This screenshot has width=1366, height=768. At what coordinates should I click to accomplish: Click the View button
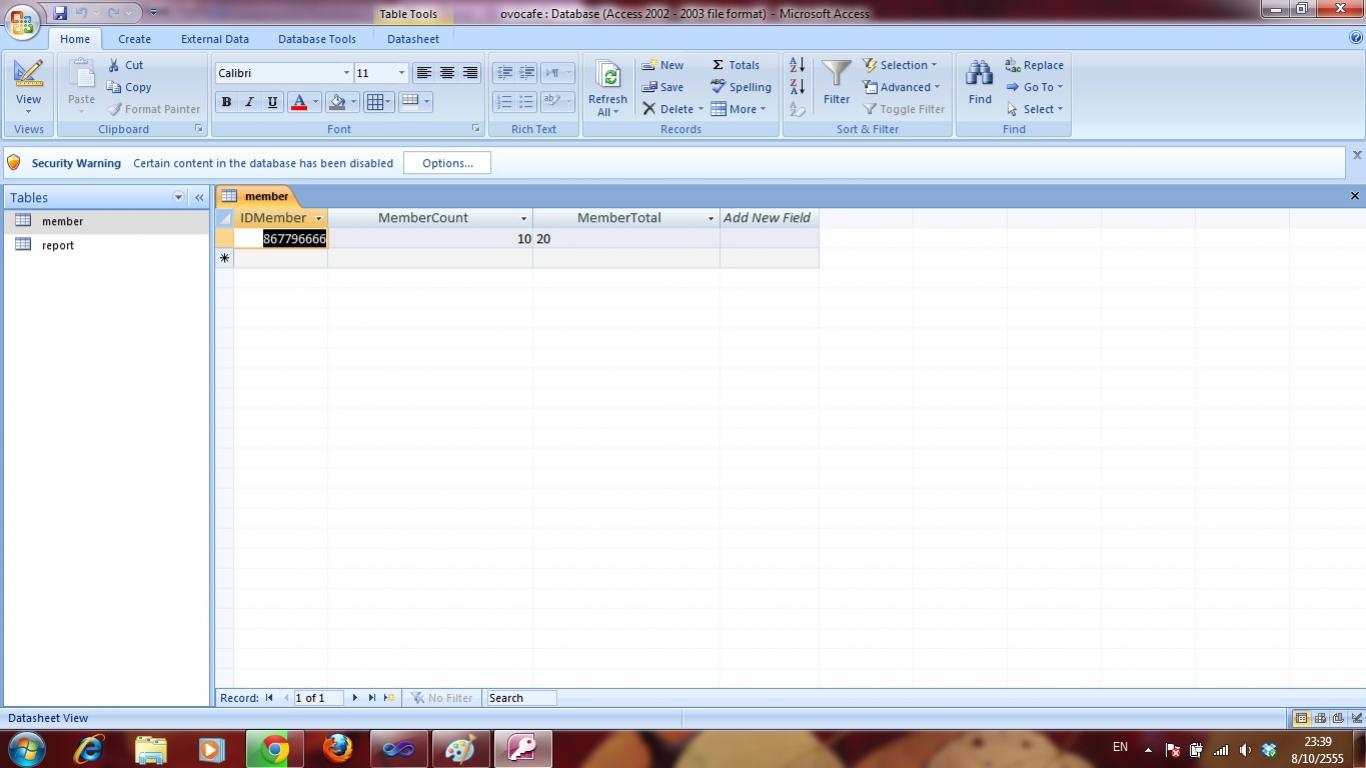click(x=28, y=86)
